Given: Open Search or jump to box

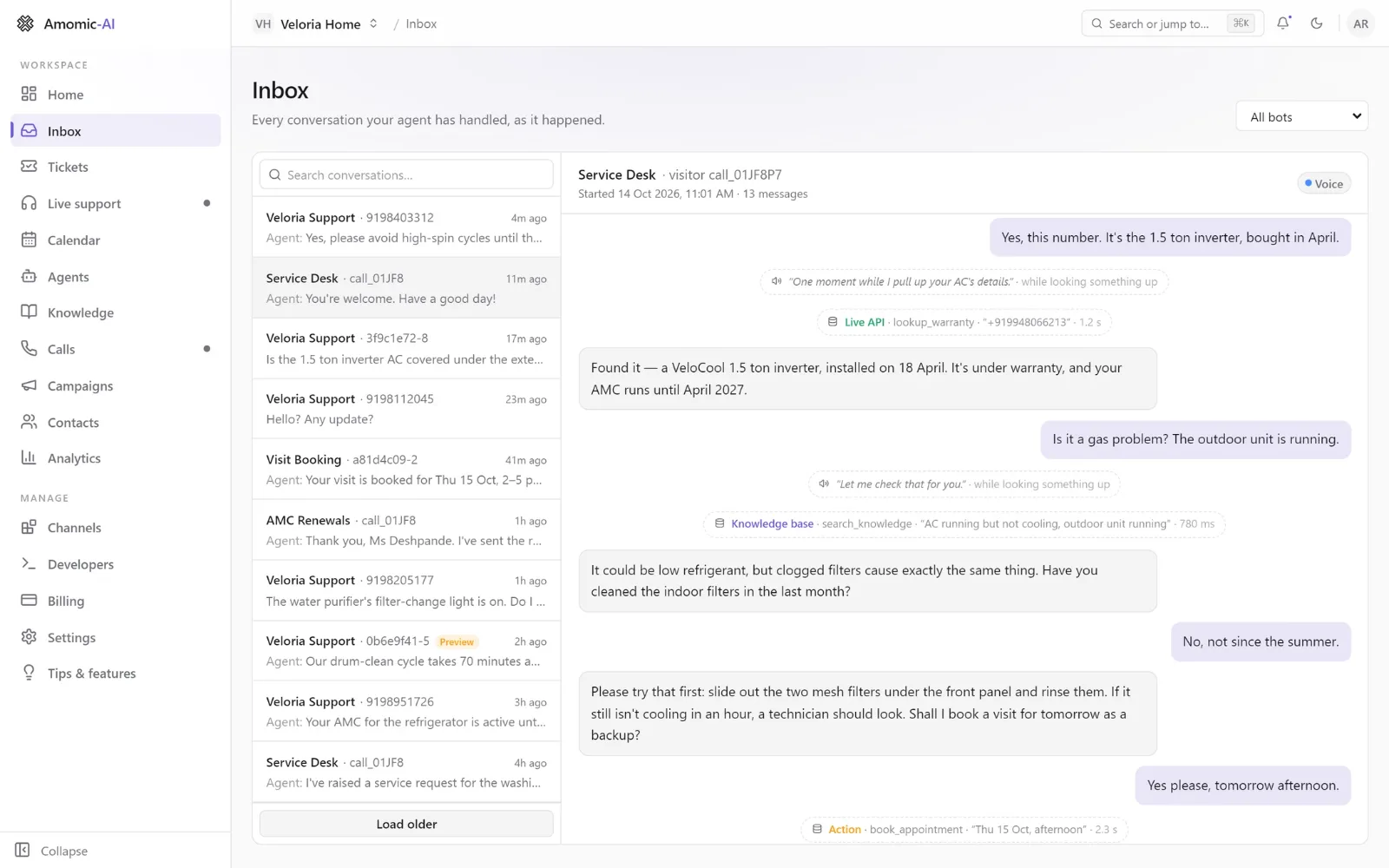Looking at the screenshot, I should (1172, 23).
